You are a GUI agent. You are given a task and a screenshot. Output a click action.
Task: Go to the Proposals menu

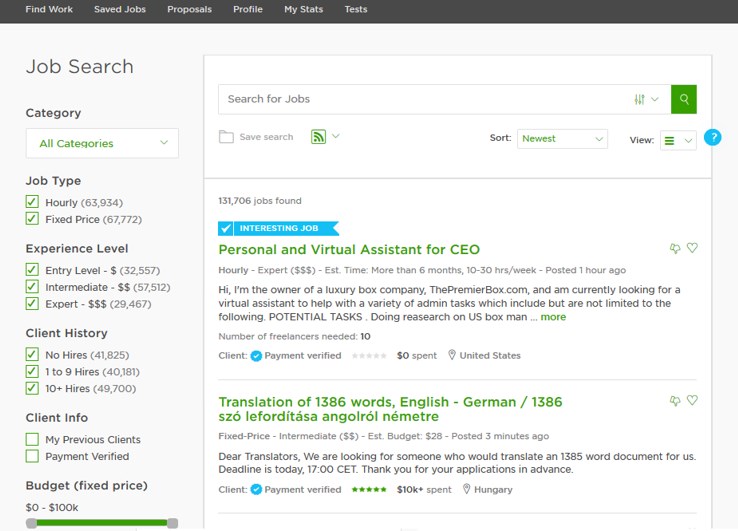click(189, 9)
